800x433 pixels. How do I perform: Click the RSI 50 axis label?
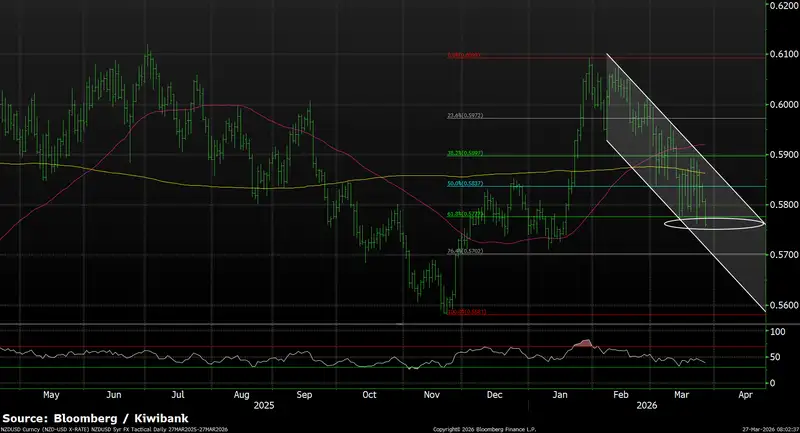[x=776, y=357]
